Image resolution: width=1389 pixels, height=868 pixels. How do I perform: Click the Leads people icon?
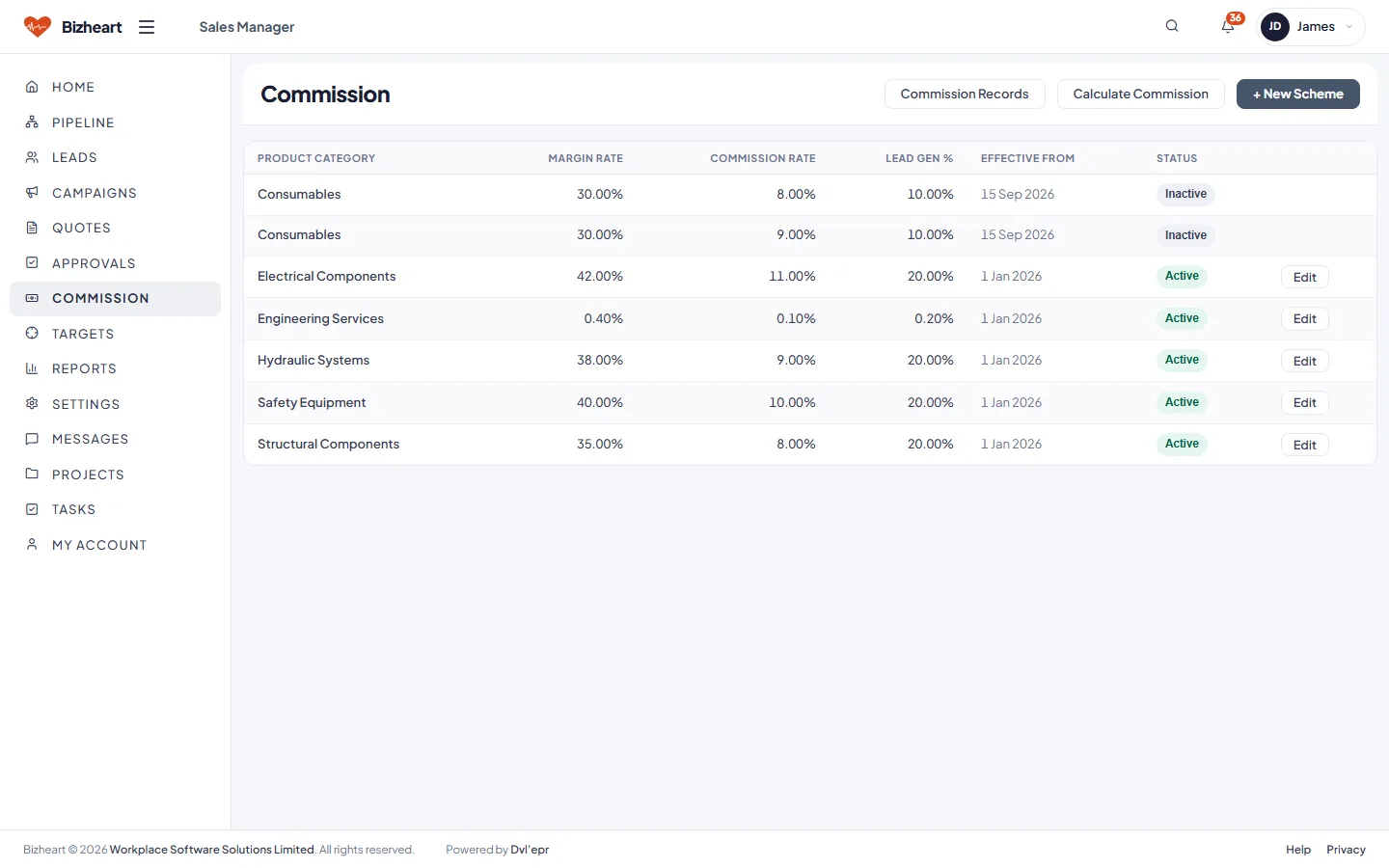coord(32,157)
